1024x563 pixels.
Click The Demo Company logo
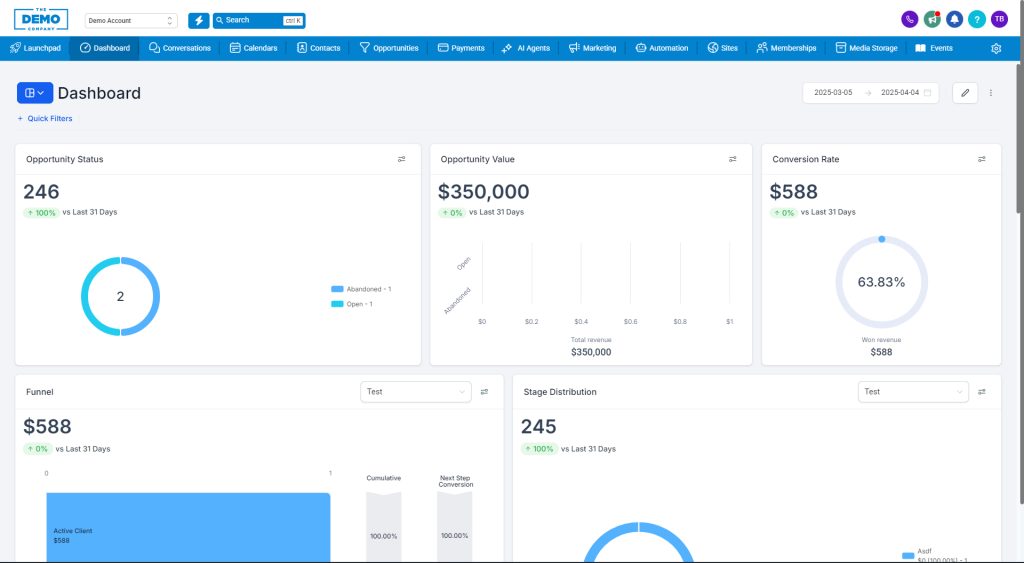(x=41, y=20)
